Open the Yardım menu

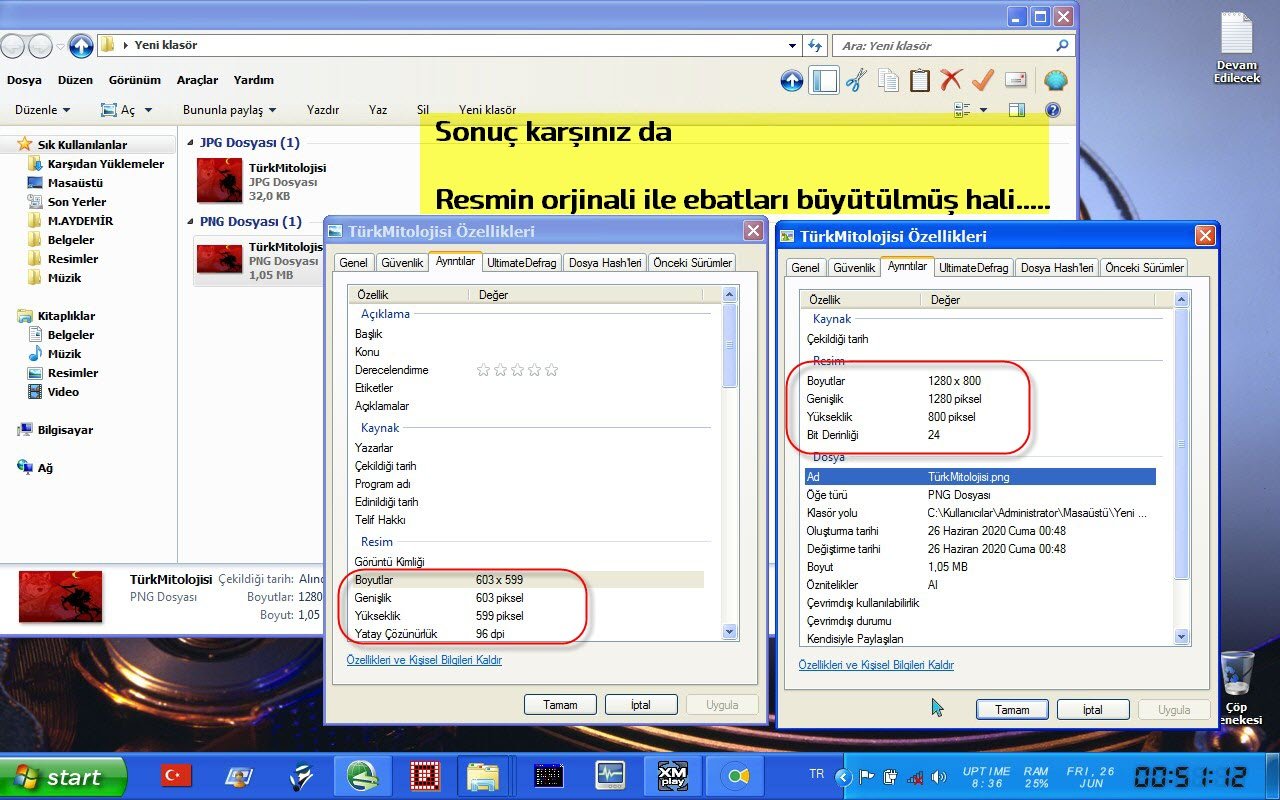[254, 80]
